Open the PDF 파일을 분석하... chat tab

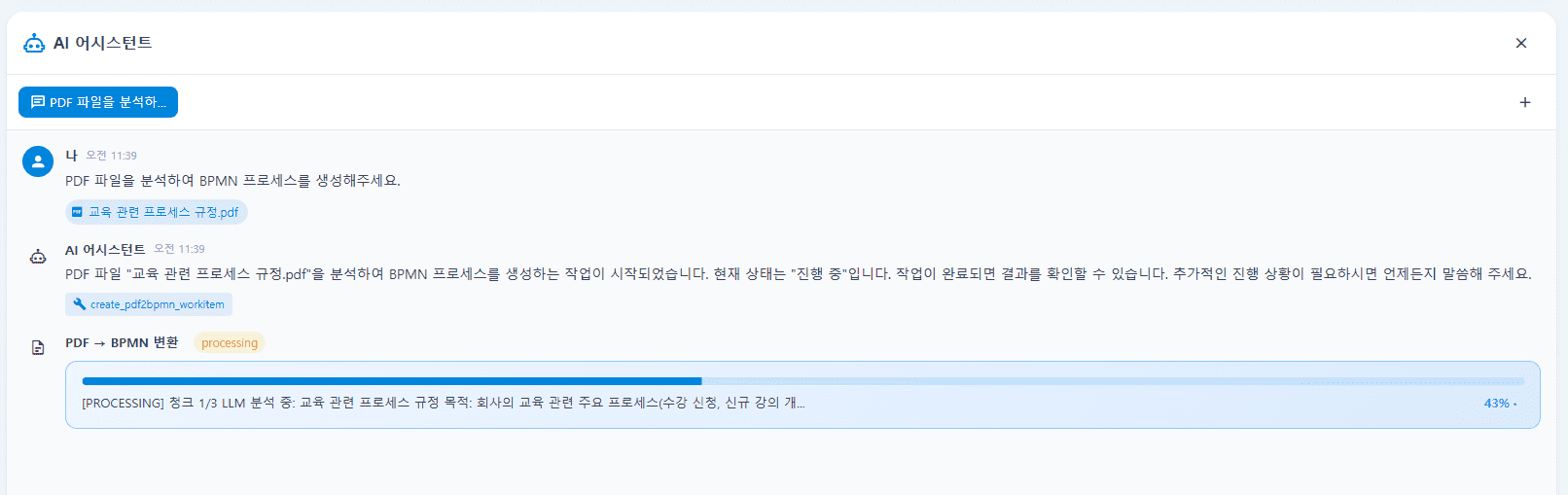[98, 102]
